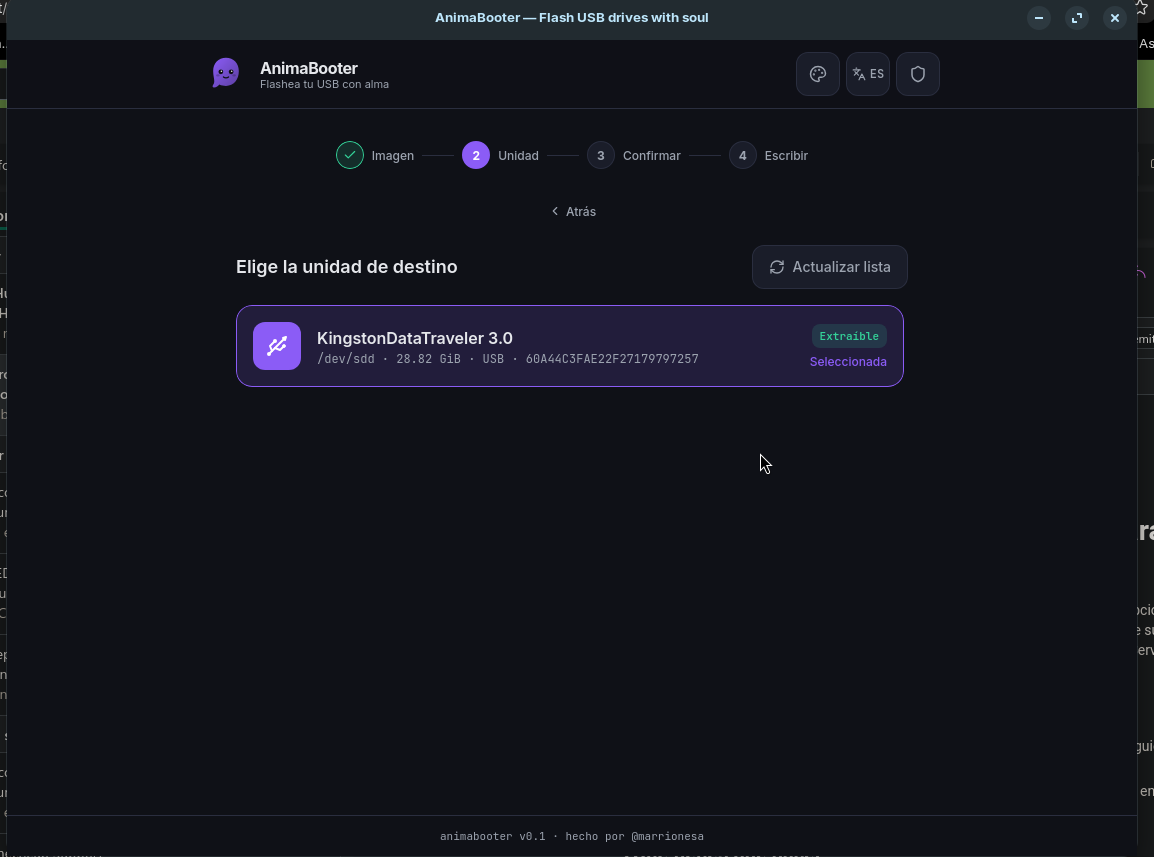1154x857 pixels.
Task: Close the AnimaBooter window
Action: tap(1115, 18)
